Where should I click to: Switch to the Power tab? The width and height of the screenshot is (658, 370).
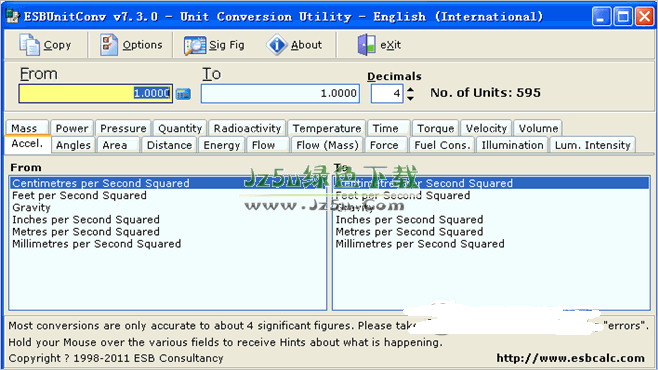tap(72, 128)
